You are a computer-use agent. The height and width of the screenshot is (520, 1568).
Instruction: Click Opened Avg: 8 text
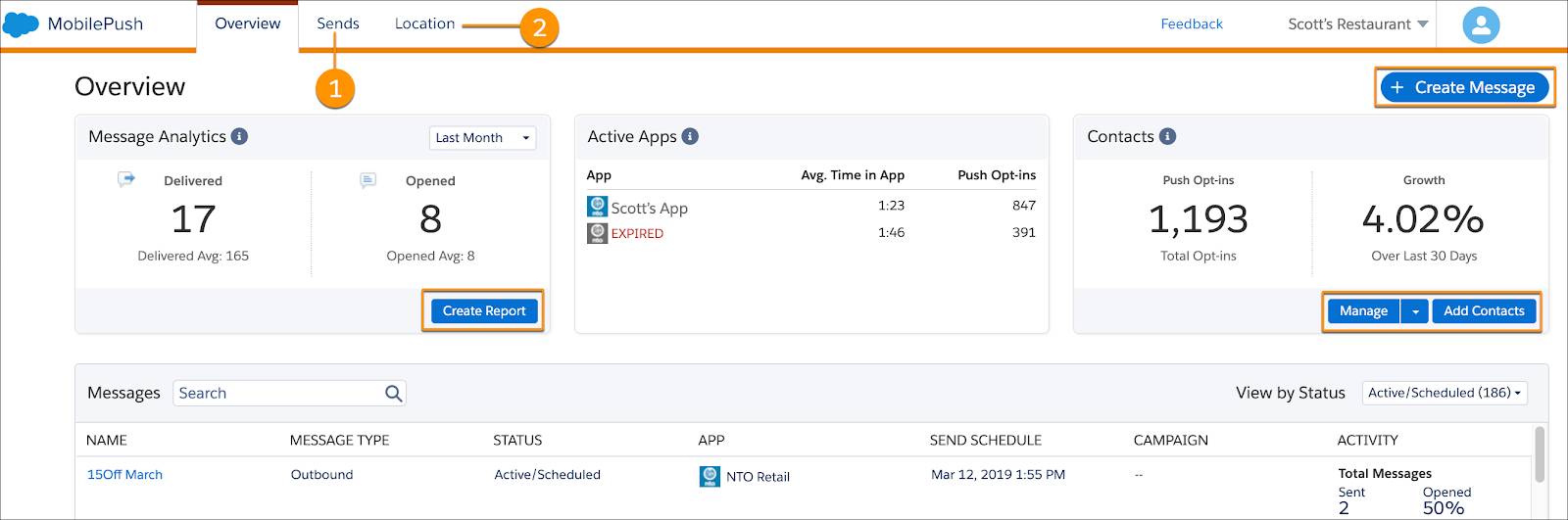coord(430,256)
